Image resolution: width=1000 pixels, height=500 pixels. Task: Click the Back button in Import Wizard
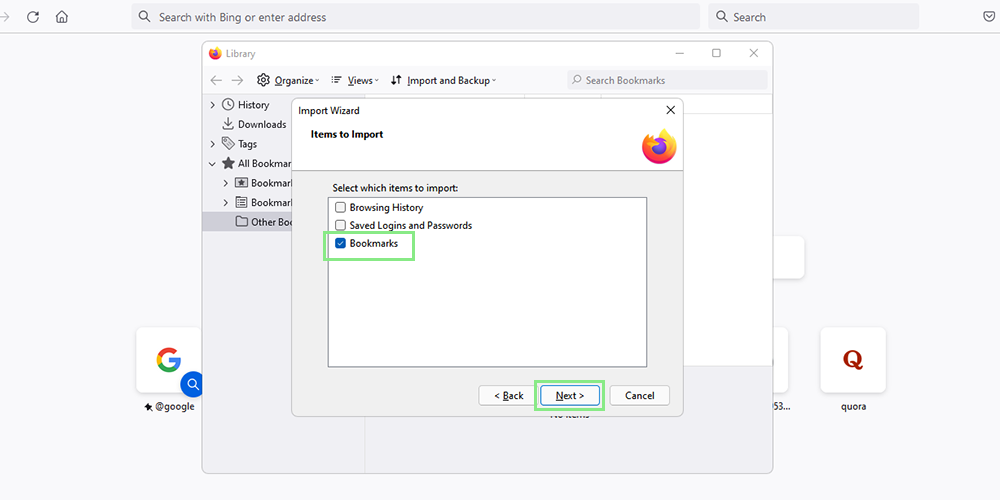[509, 395]
